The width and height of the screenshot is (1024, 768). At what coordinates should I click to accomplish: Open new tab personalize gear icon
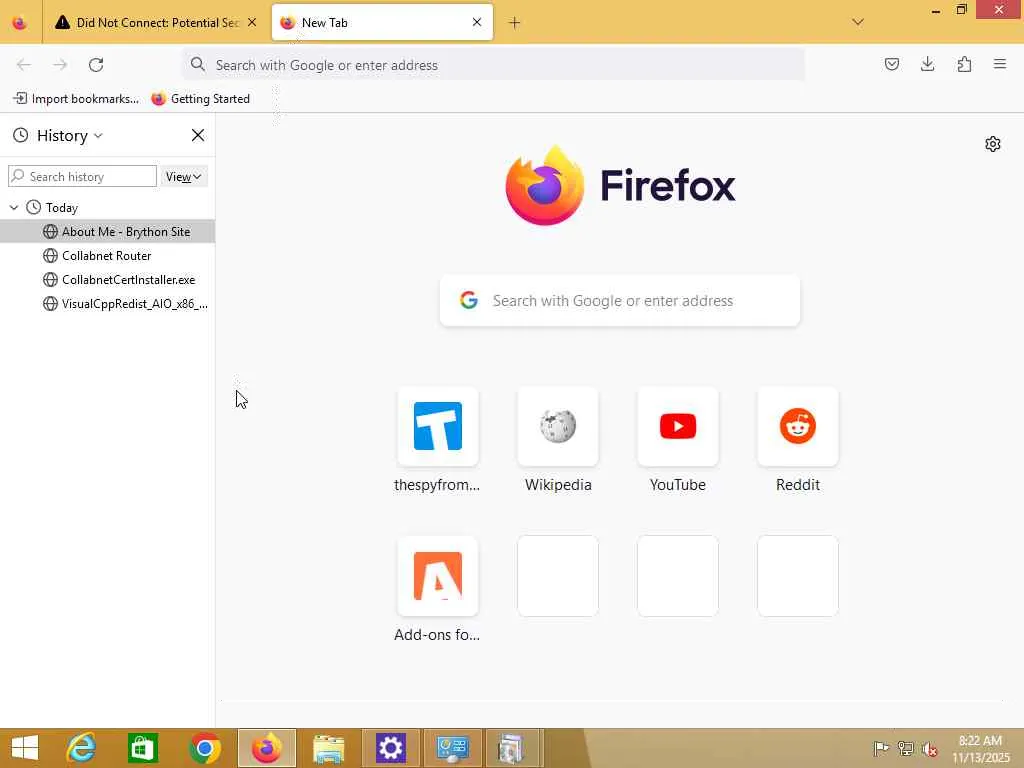click(993, 144)
